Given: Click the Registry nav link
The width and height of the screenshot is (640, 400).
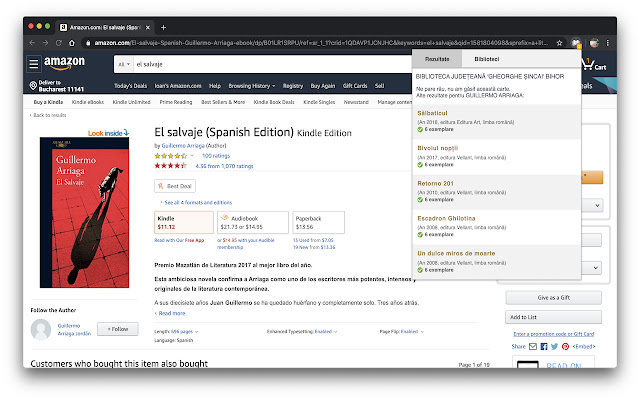Looking at the screenshot, I should coord(293,86).
